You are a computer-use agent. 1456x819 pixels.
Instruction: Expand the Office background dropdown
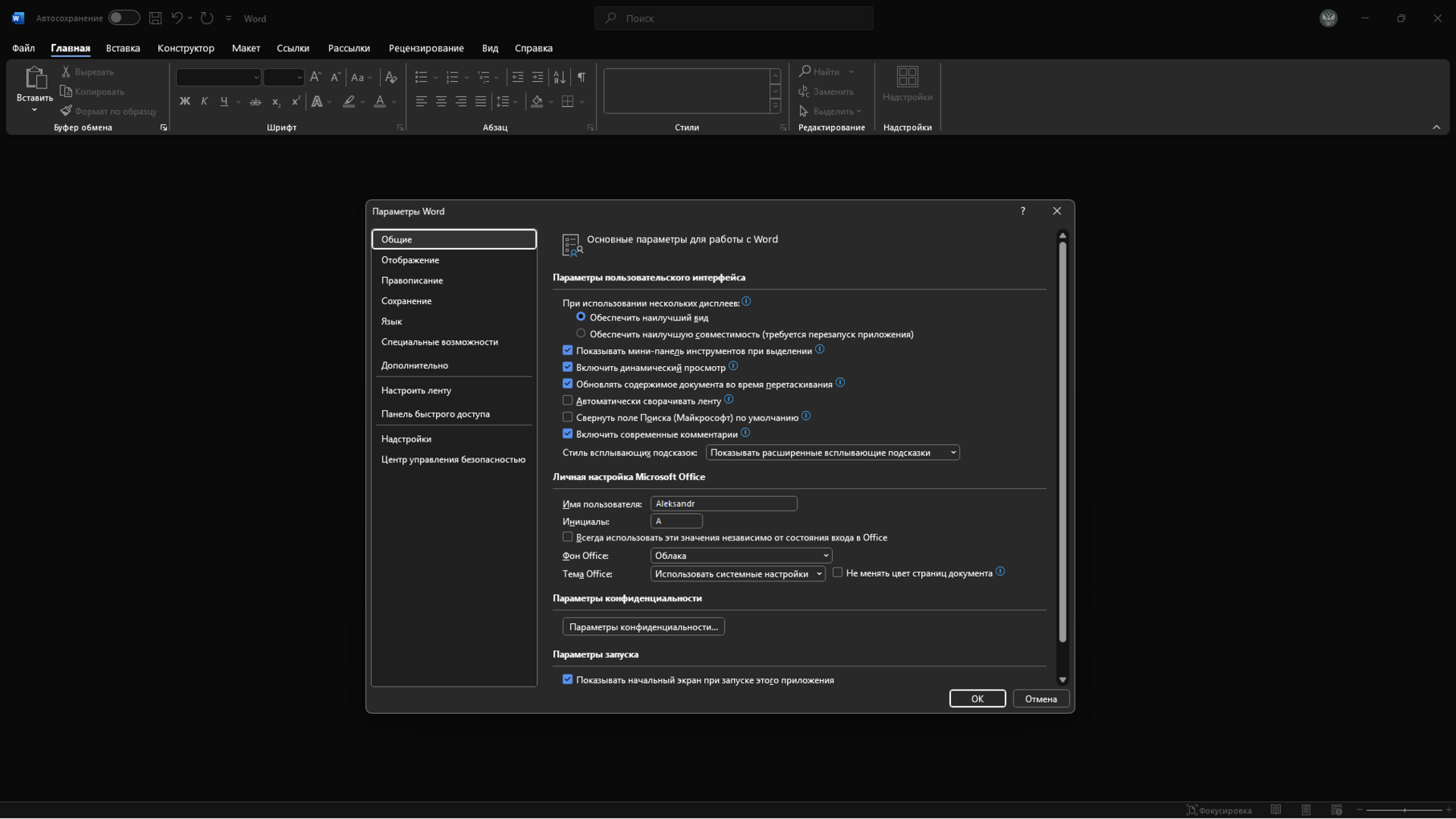(x=740, y=556)
